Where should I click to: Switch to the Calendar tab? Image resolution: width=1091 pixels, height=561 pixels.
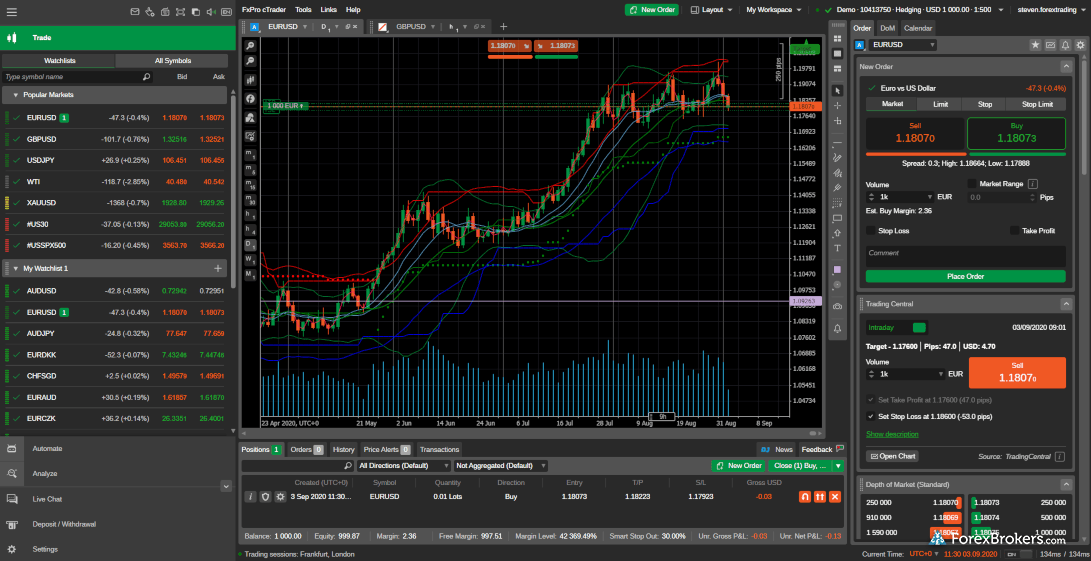(918, 28)
